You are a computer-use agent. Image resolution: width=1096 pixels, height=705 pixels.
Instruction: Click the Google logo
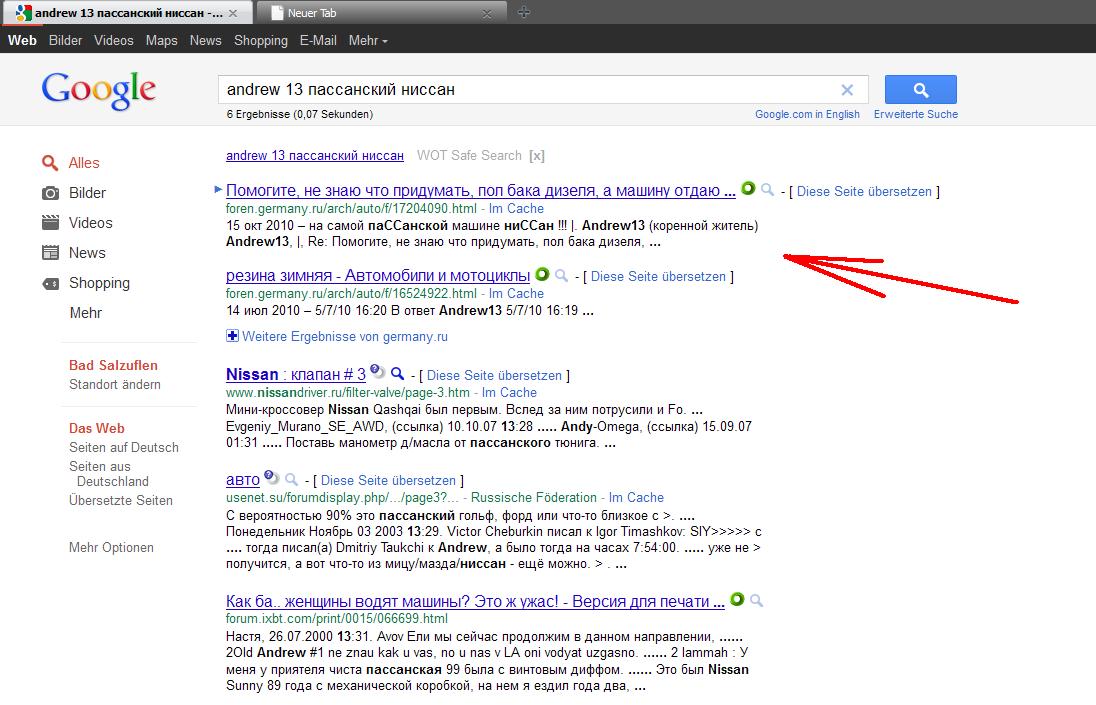[99, 90]
